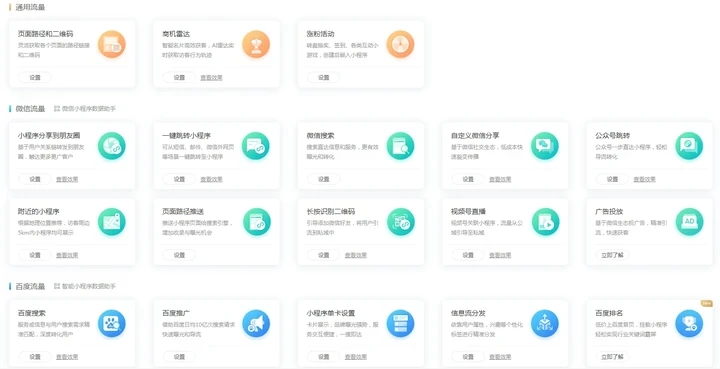Click the 商机雷达 radar icon
This screenshot has height=369, width=720.
[256, 45]
